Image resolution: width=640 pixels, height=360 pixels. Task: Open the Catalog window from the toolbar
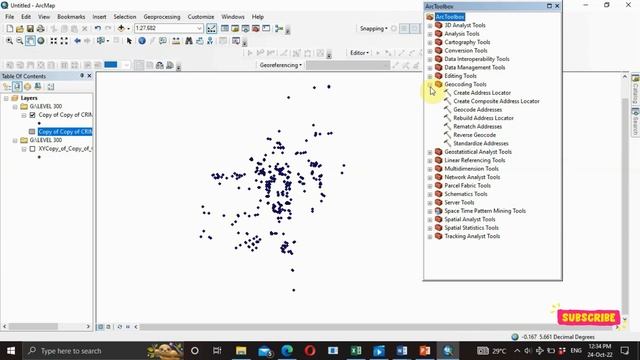(235, 29)
